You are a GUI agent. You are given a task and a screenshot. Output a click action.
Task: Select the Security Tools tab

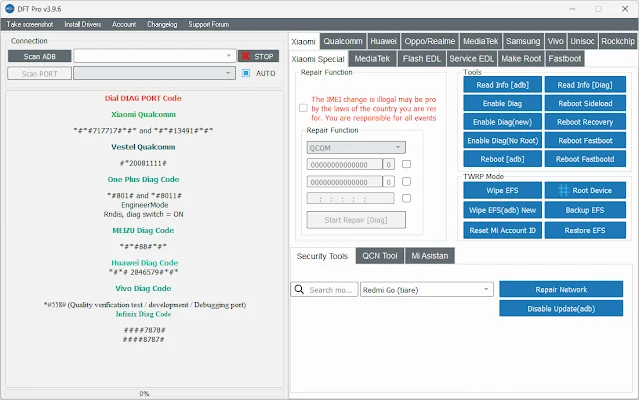point(322,256)
